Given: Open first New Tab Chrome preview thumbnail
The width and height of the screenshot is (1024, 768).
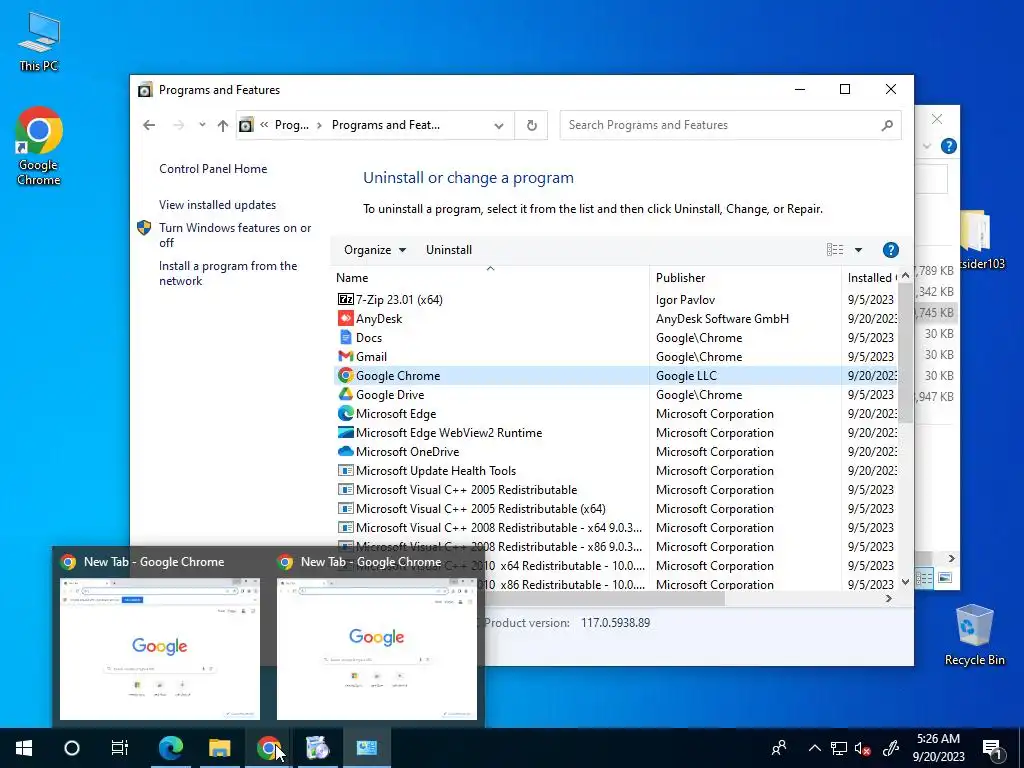Looking at the screenshot, I should coord(160,648).
